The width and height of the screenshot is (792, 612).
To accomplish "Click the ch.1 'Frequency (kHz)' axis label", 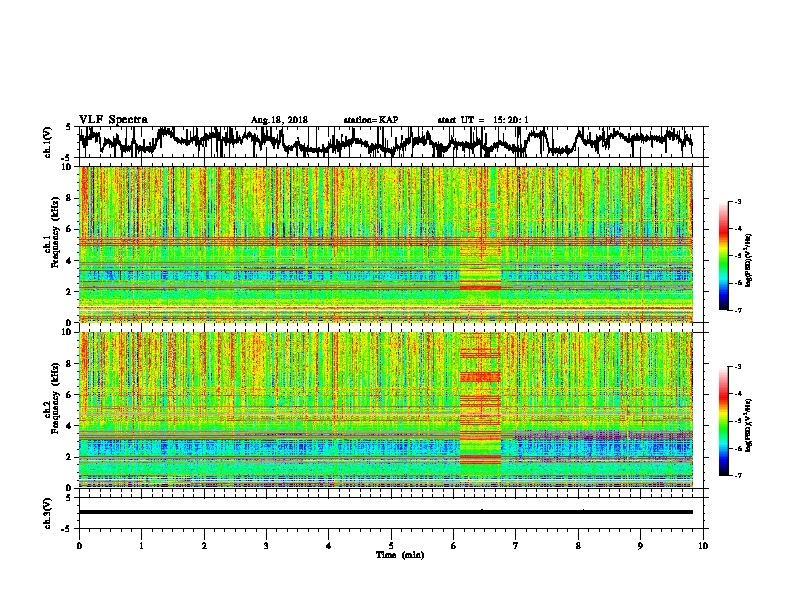I will [x=54, y=232].
